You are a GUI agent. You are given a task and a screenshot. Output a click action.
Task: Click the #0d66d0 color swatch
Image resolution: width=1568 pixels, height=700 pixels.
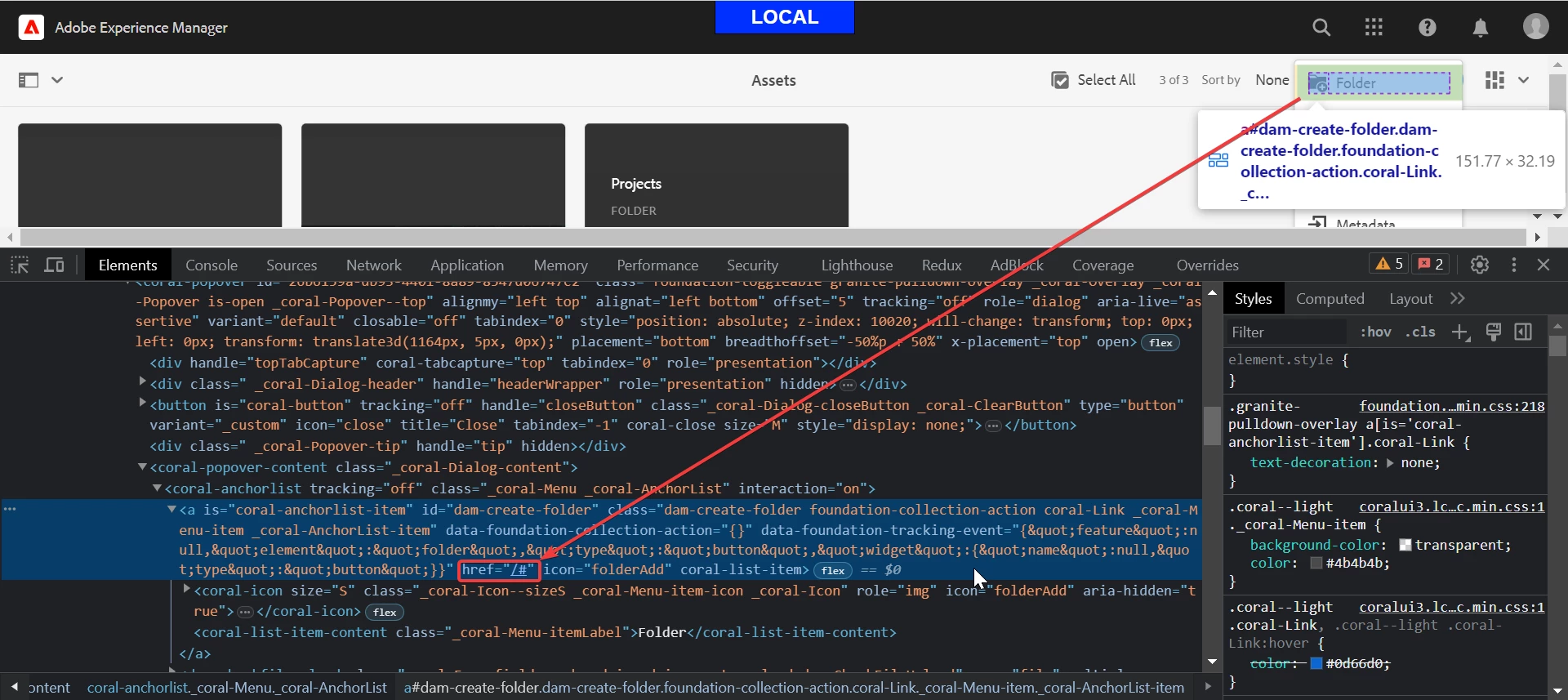coord(1316,663)
